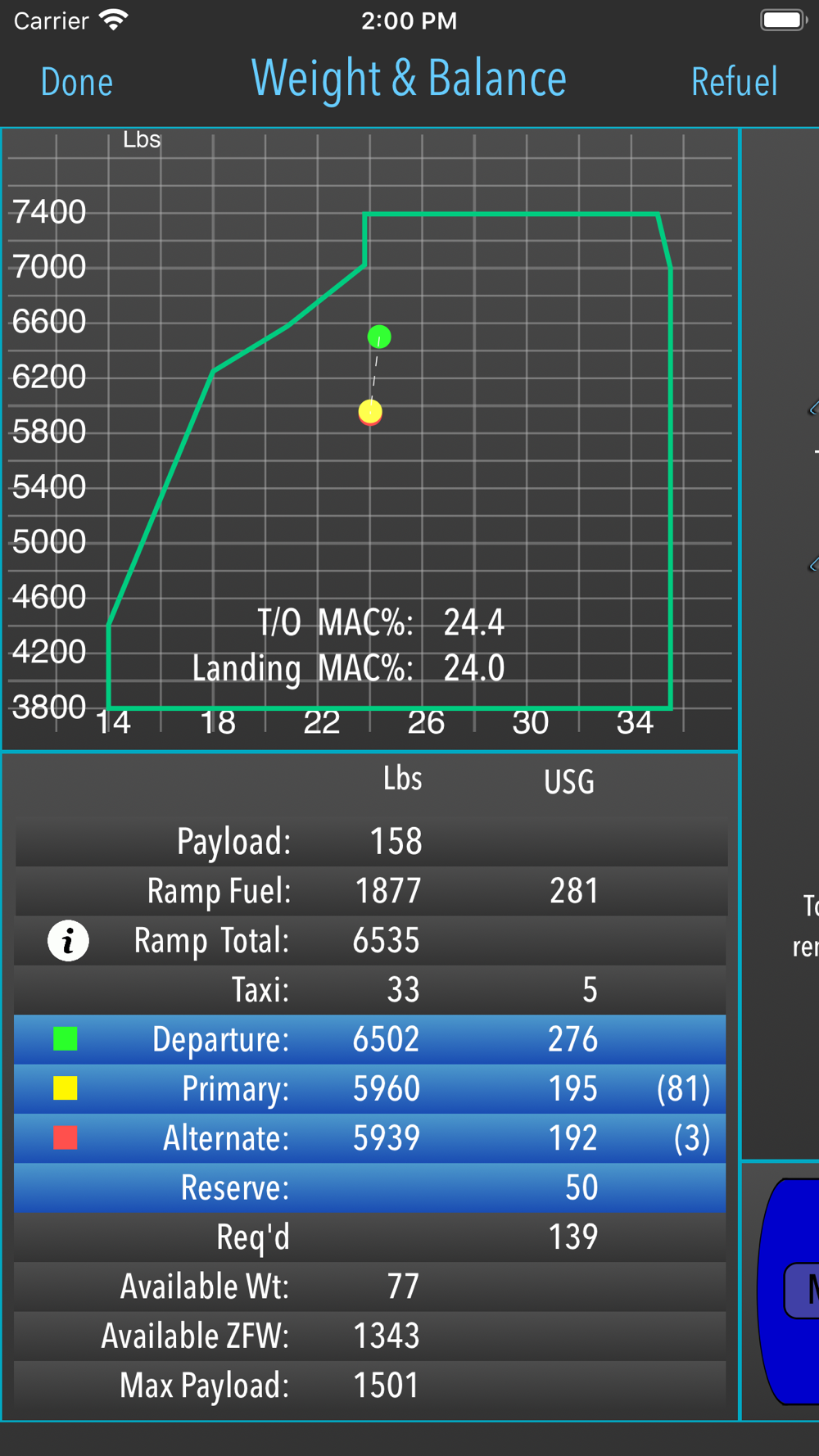Tap the Departure weight 6502
The image size is (819, 1456).
pyautogui.click(x=386, y=1039)
